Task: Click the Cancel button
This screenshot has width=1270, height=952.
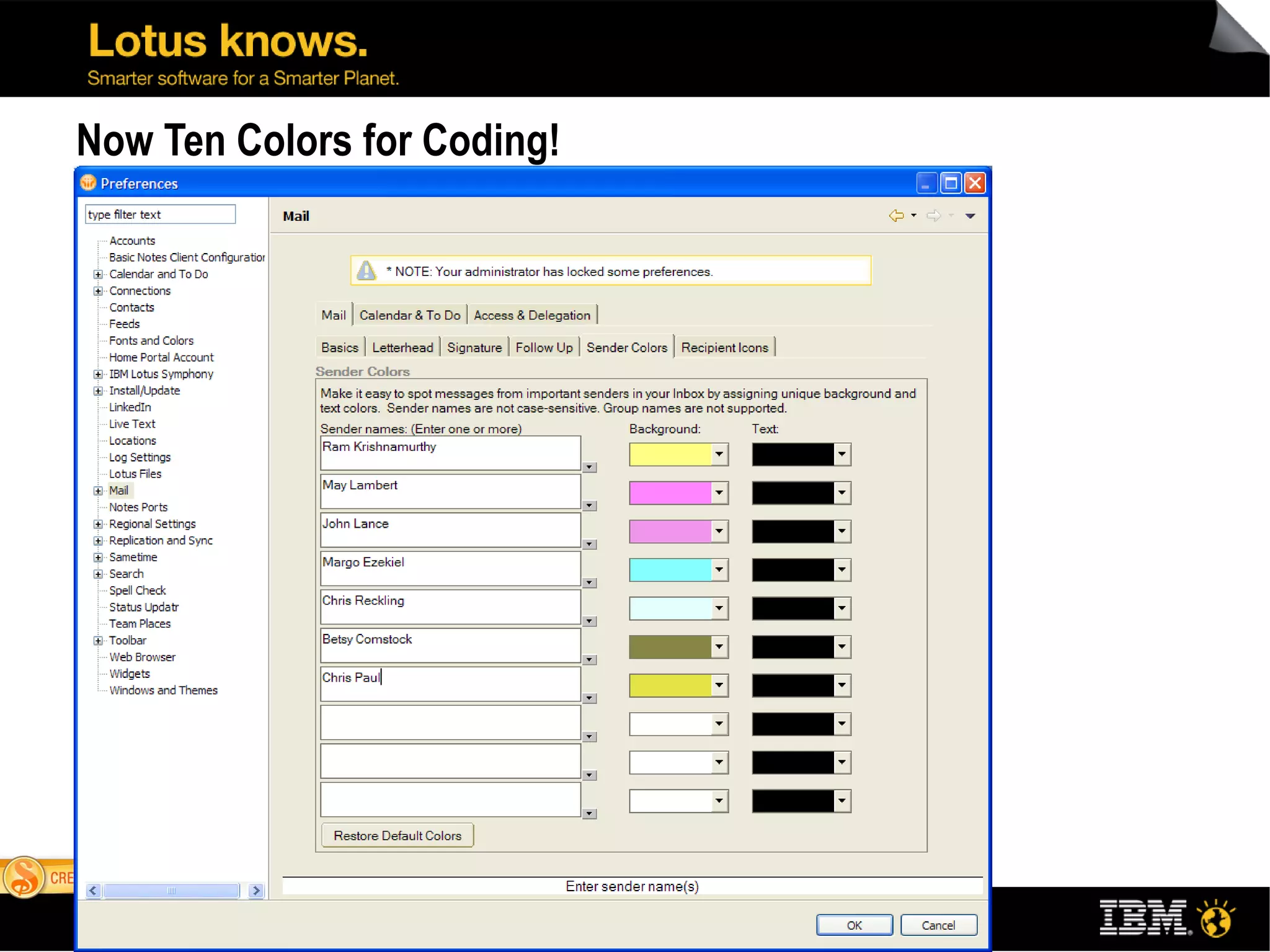Action: coord(938,925)
